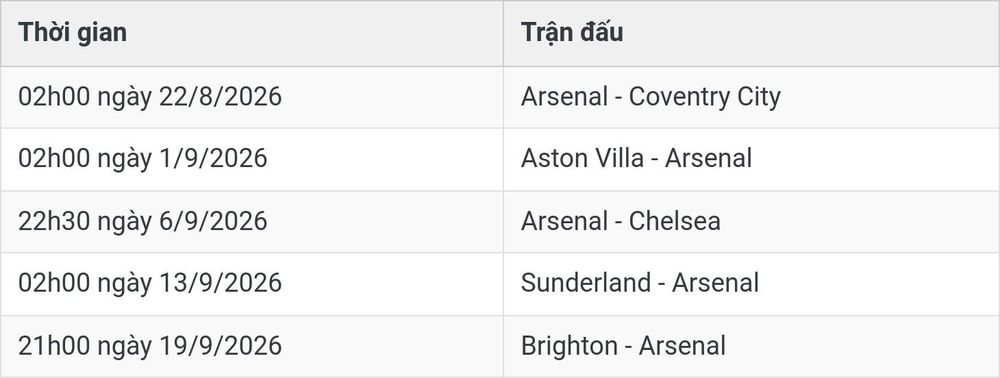
Task: Select the 'Arsenal - Coventry City' match cell
Action: (x=751, y=97)
